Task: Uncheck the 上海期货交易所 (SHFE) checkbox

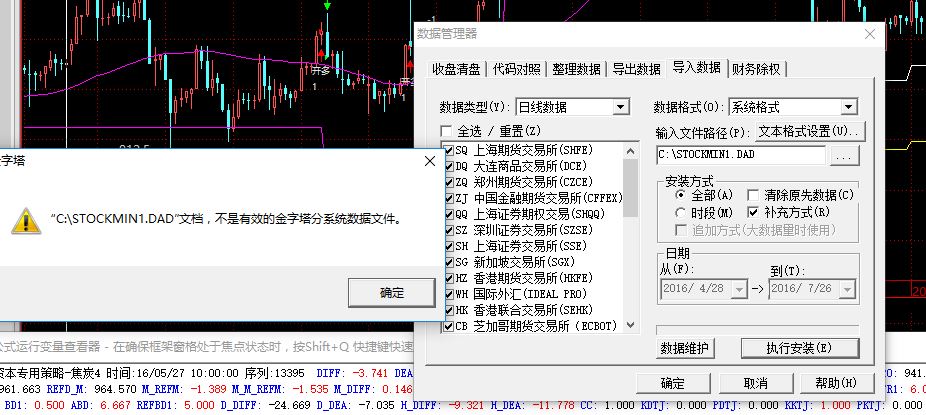Action: click(x=448, y=150)
